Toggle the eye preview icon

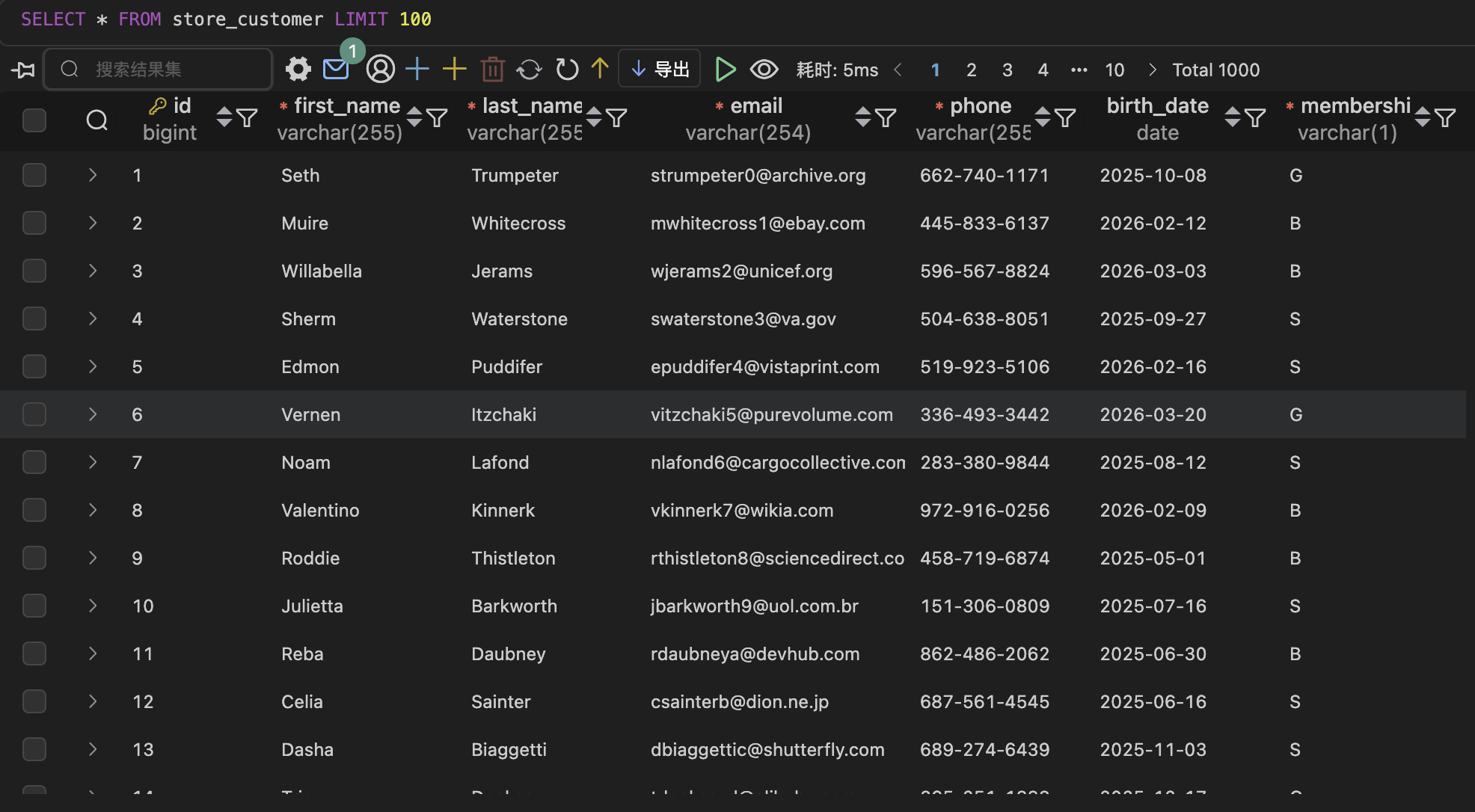point(764,70)
